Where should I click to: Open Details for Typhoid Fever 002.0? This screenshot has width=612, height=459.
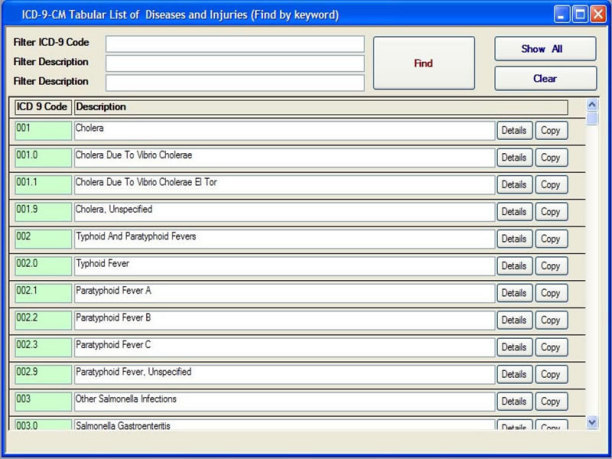click(514, 266)
